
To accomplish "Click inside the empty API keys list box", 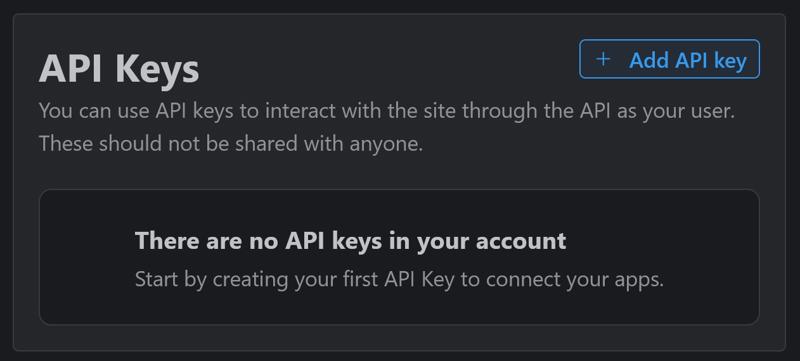I will [x=399, y=257].
